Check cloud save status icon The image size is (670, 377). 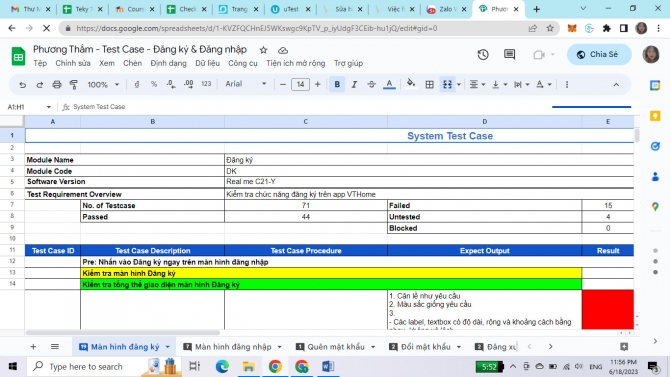(x=282, y=50)
